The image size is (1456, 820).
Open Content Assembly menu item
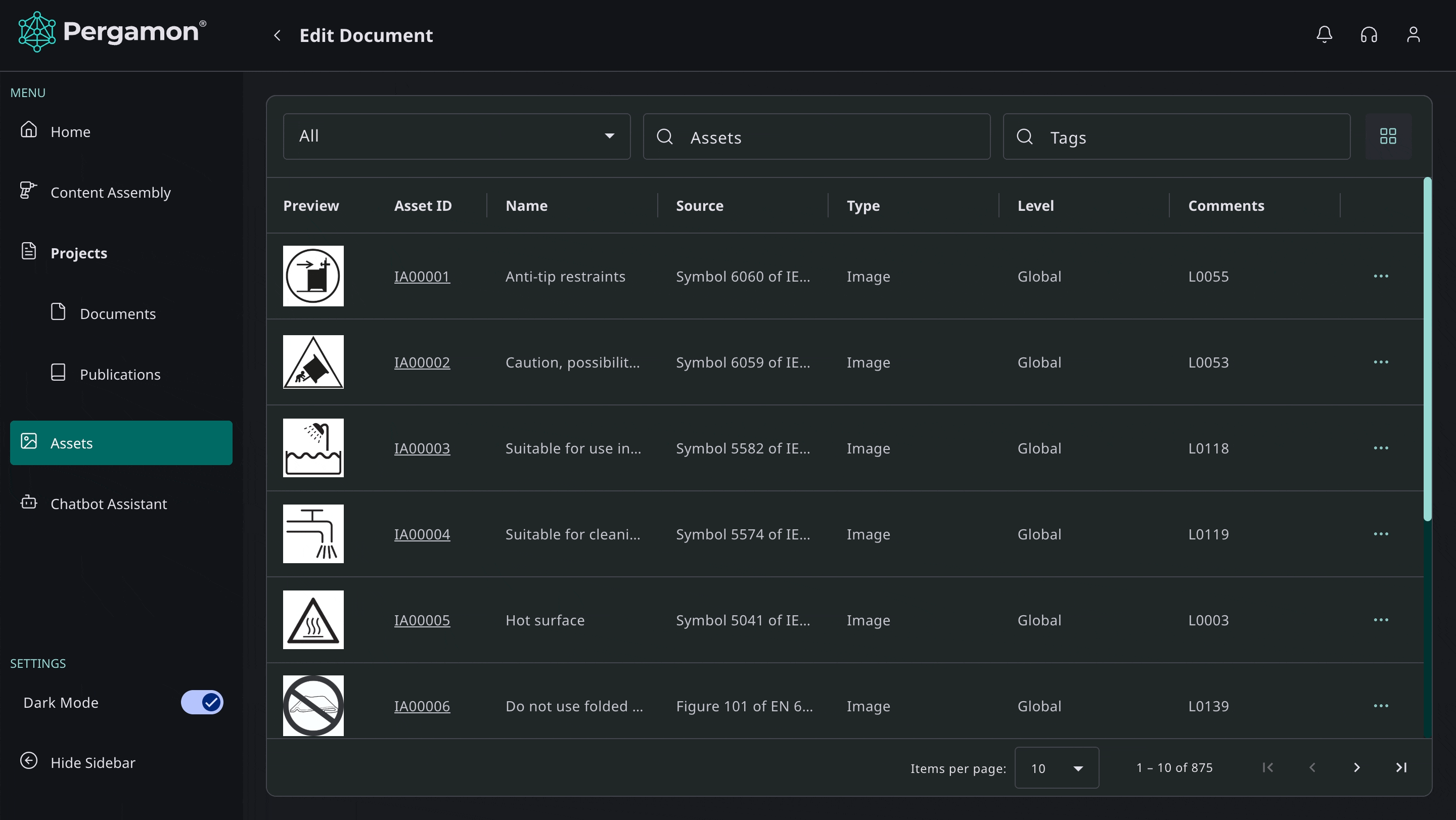pyautogui.click(x=121, y=192)
